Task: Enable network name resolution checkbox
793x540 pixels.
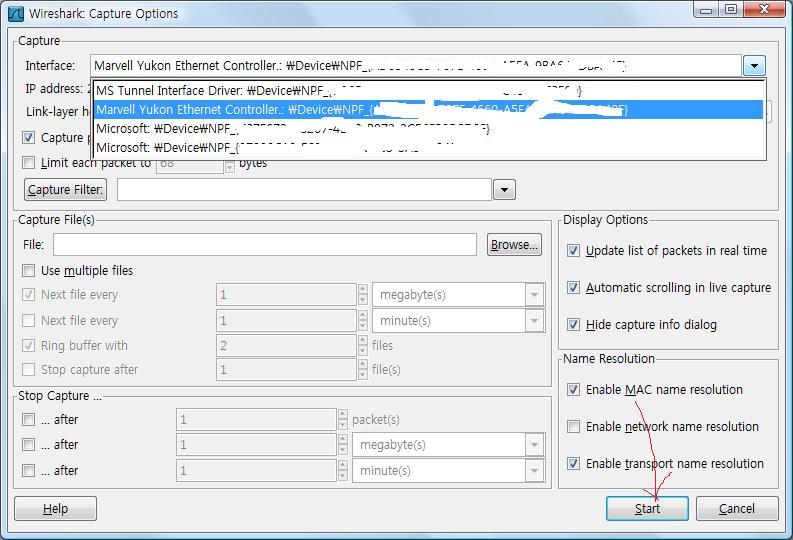Action: click(x=573, y=427)
